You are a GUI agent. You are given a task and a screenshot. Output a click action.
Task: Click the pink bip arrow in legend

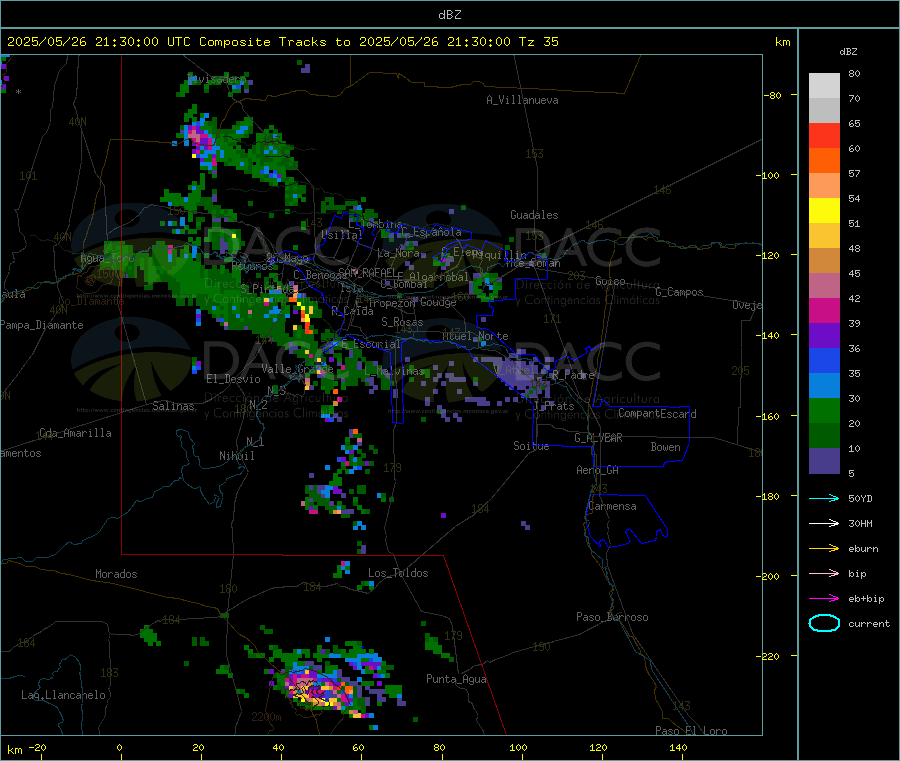click(x=824, y=573)
